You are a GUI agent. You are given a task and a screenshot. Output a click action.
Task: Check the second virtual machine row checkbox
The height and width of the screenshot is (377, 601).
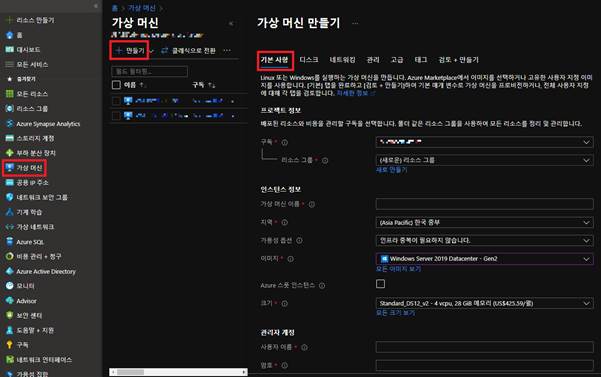click(x=116, y=116)
